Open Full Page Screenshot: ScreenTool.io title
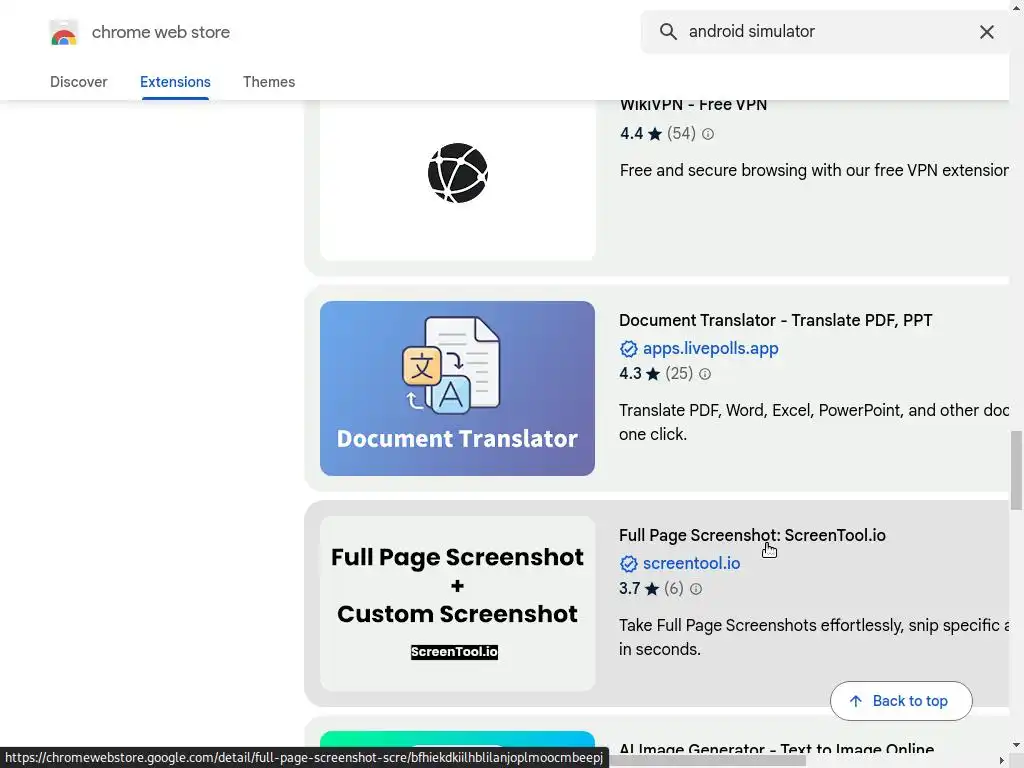 (x=752, y=536)
